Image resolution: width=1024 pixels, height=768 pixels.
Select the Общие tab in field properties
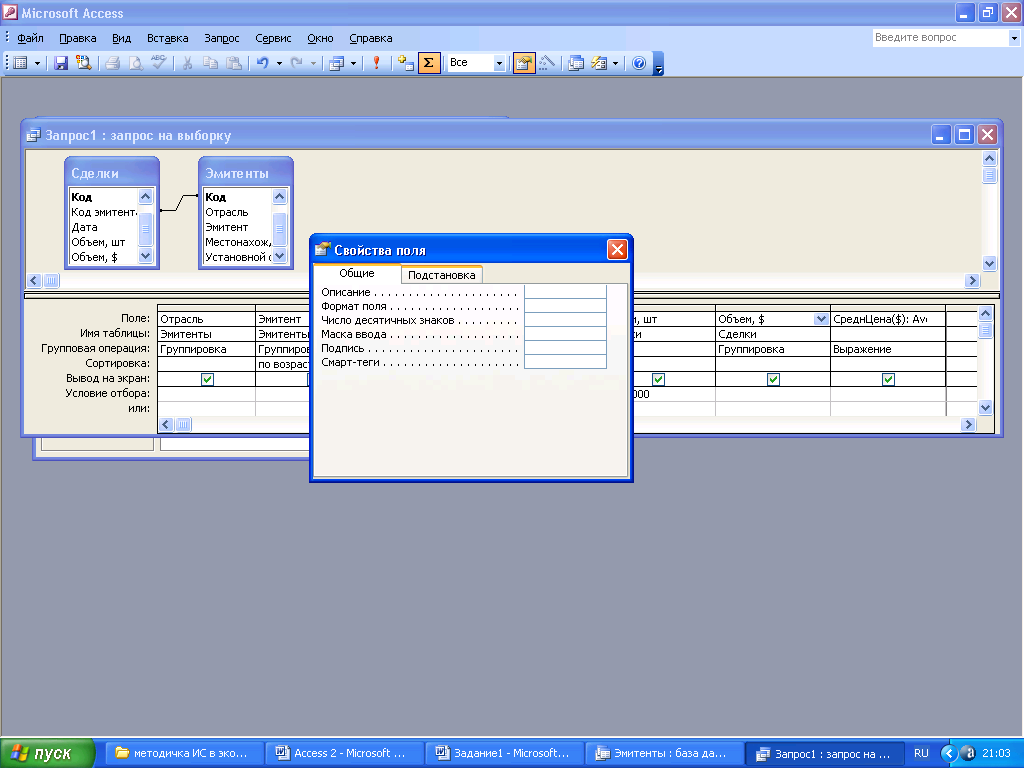357,273
